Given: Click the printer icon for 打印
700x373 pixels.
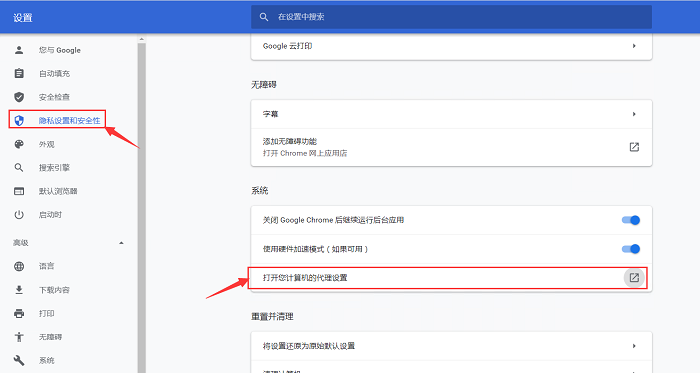Looking at the screenshot, I should 19,313.
